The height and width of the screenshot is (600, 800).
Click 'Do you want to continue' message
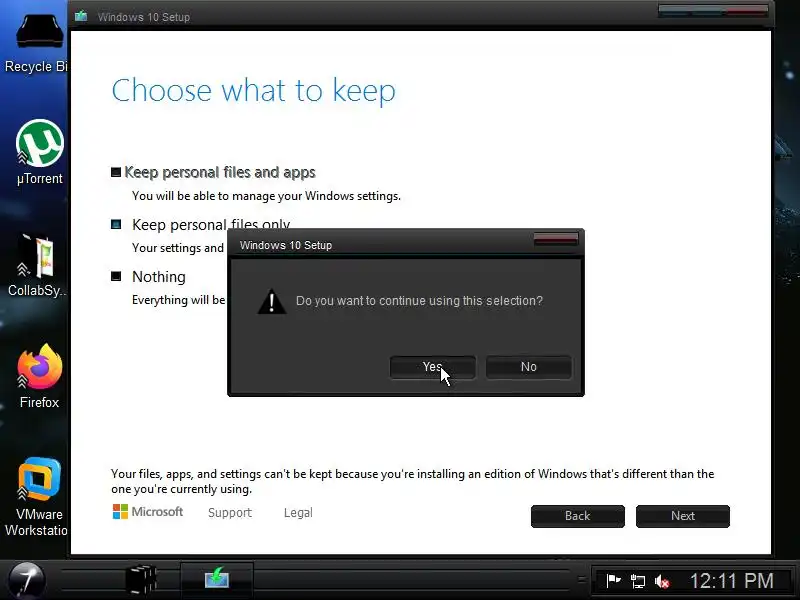point(419,301)
